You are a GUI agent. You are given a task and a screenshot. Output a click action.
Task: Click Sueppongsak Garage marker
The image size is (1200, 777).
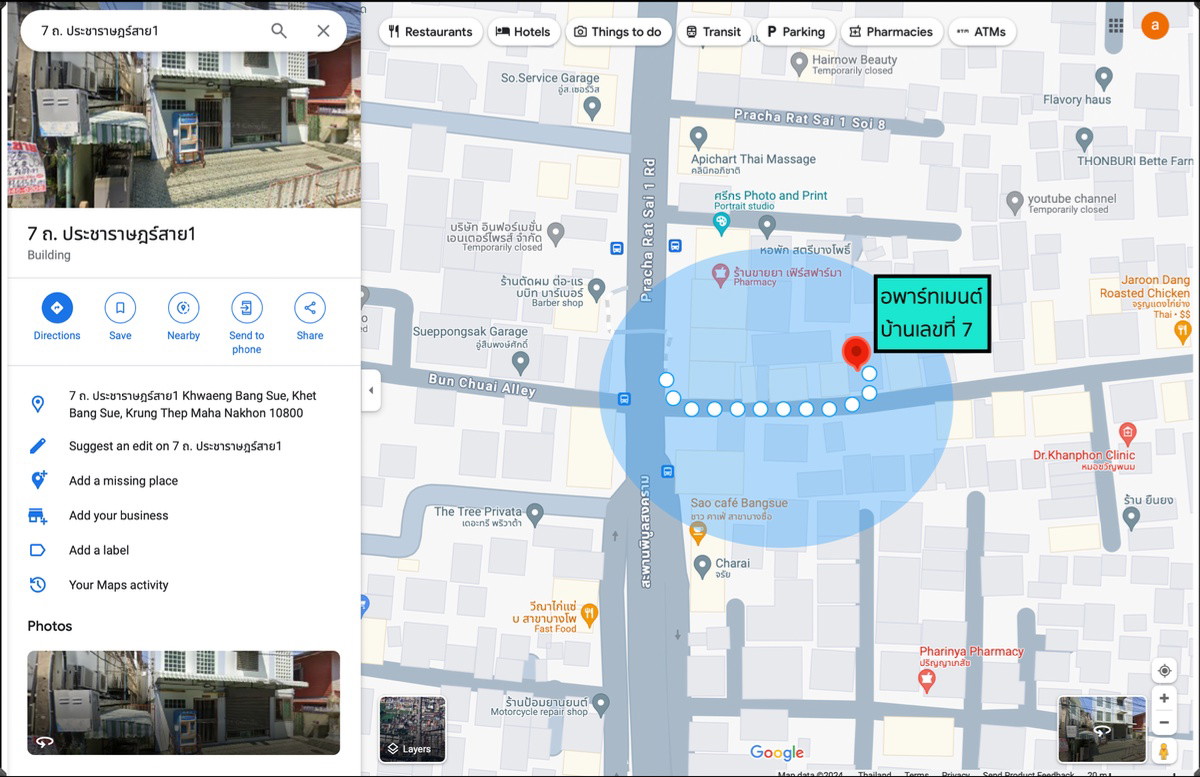[x=519, y=361]
